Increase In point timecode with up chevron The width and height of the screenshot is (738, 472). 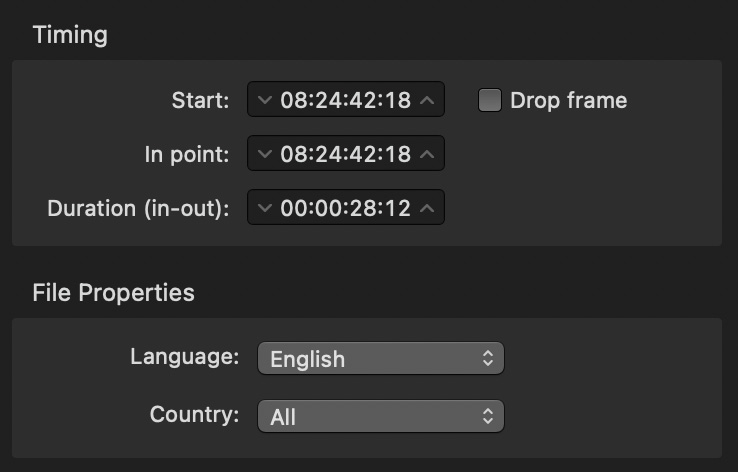[x=427, y=154]
